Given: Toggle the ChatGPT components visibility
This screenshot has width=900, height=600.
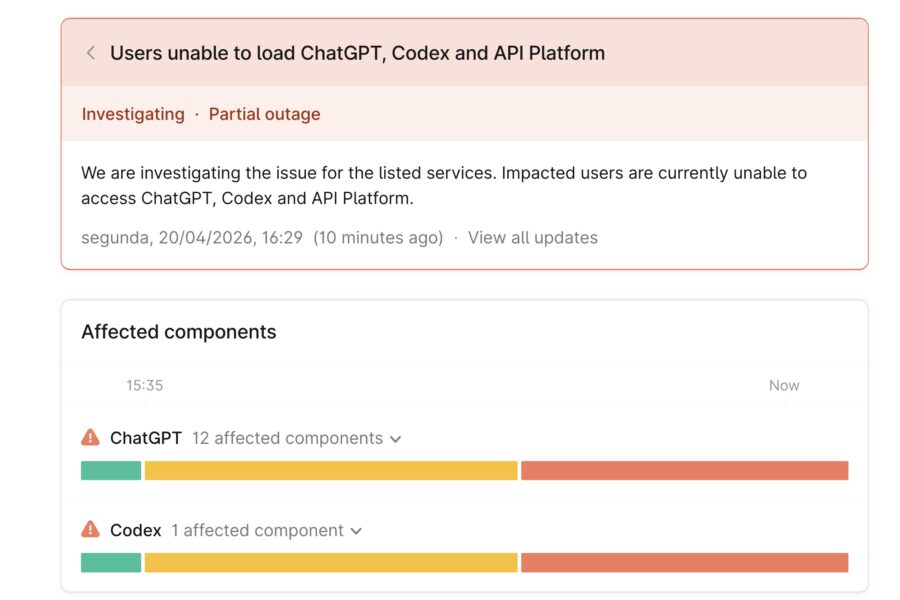Looking at the screenshot, I should pyautogui.click(x=395, y=438).
